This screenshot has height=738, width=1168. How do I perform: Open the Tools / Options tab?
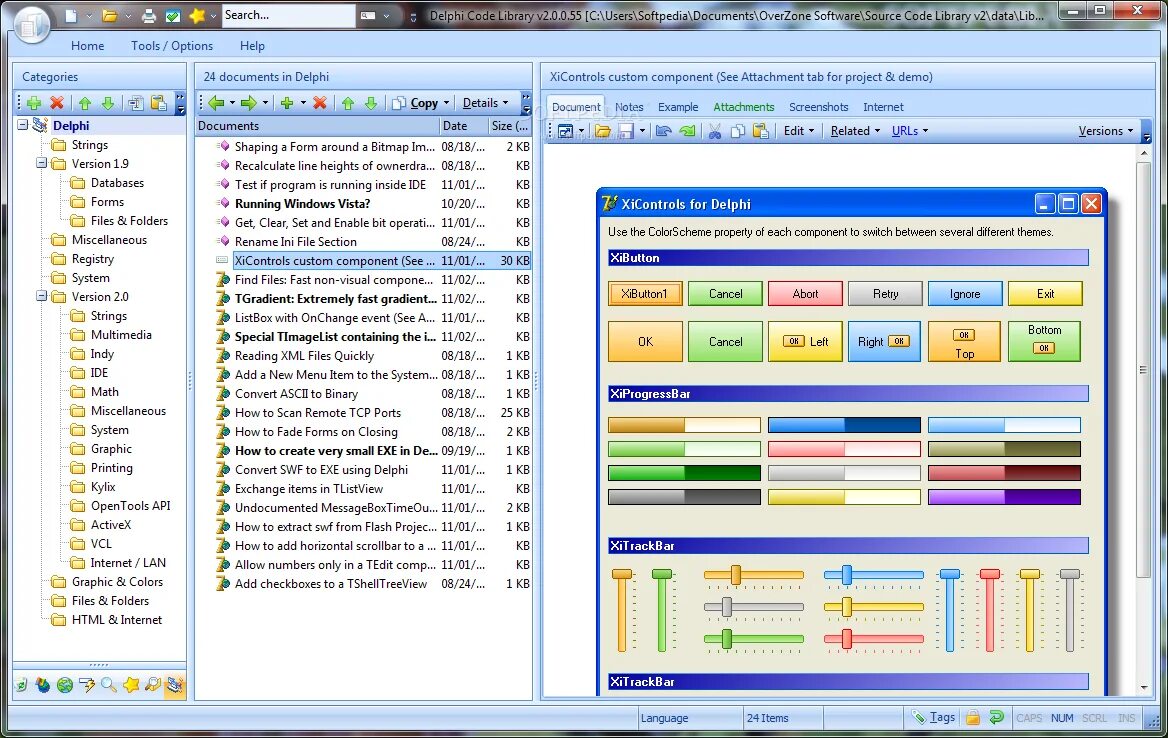[x=172, y=45]
